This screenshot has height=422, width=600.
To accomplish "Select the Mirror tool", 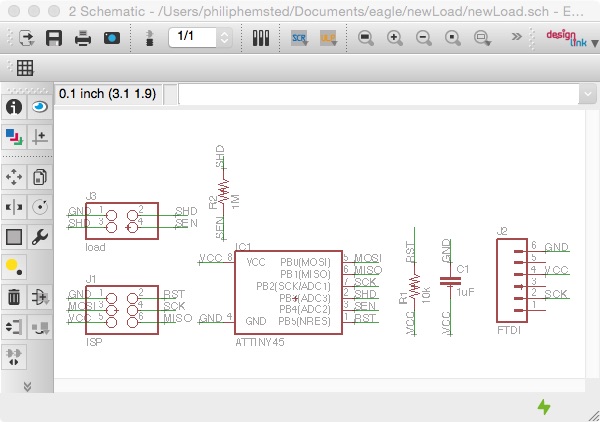I will 14,207.
